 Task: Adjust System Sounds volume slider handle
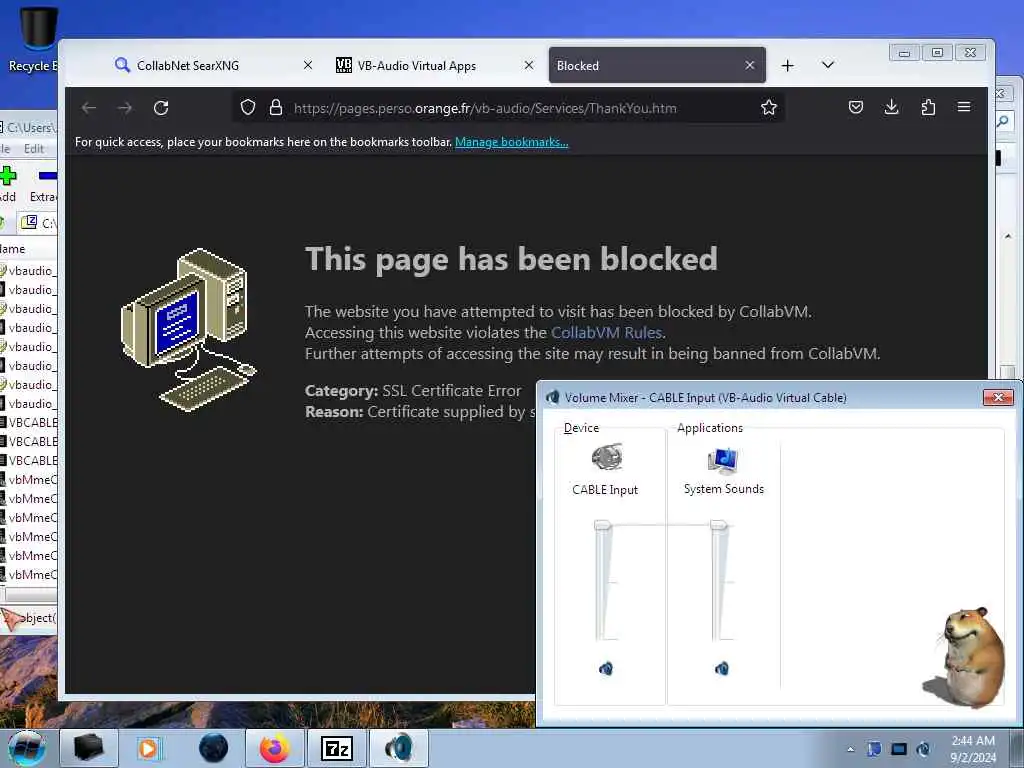click(x=718, y=525)
